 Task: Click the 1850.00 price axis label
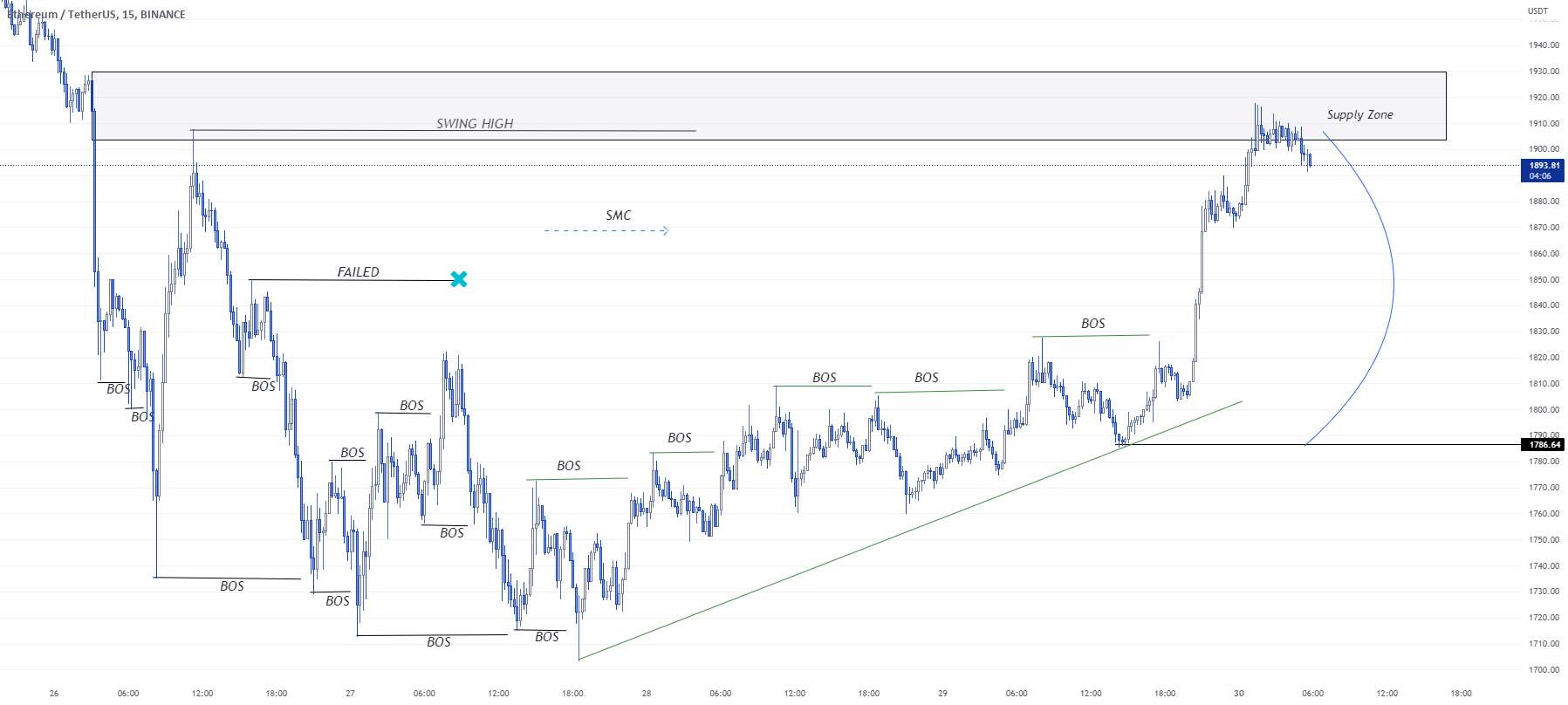1544,280
